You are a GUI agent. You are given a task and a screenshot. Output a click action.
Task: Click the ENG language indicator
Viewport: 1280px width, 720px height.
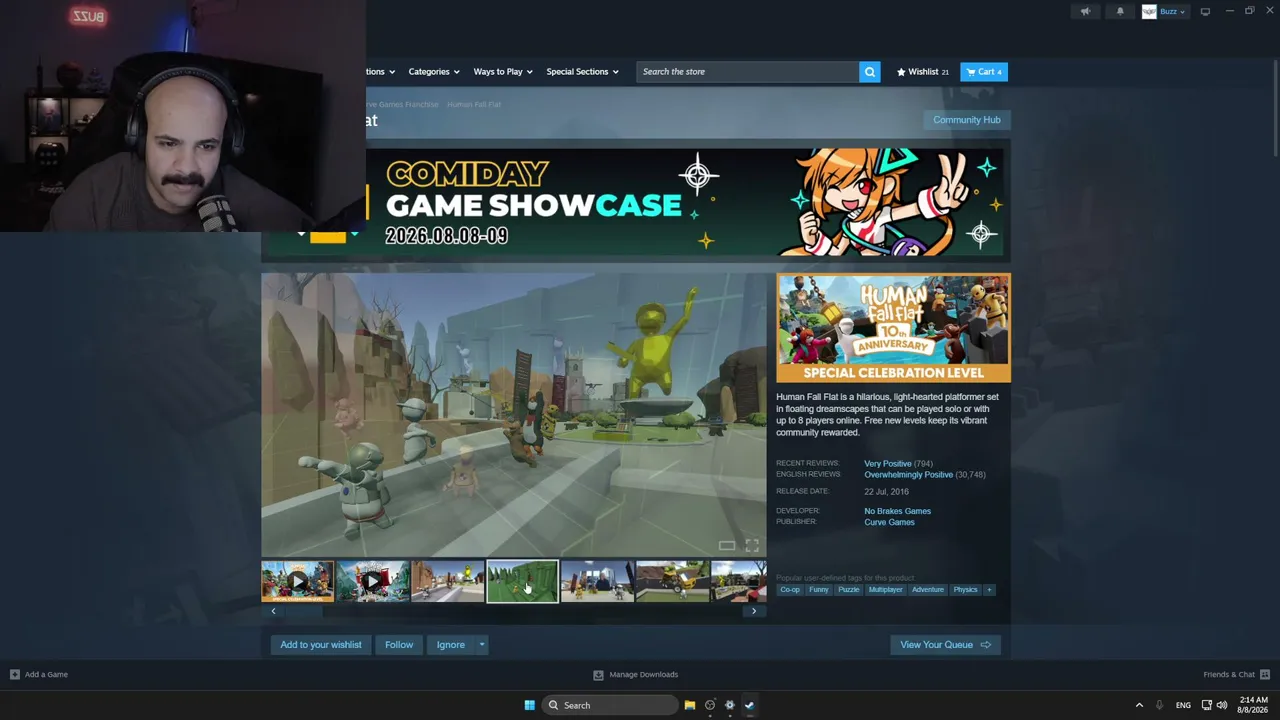pos(1183,705)
